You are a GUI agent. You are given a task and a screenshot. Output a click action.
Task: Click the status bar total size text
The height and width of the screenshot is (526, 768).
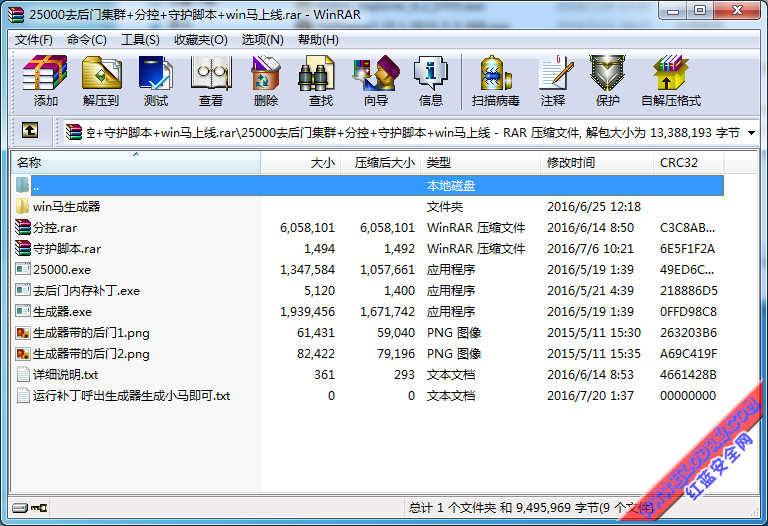(x=531, y=508)
